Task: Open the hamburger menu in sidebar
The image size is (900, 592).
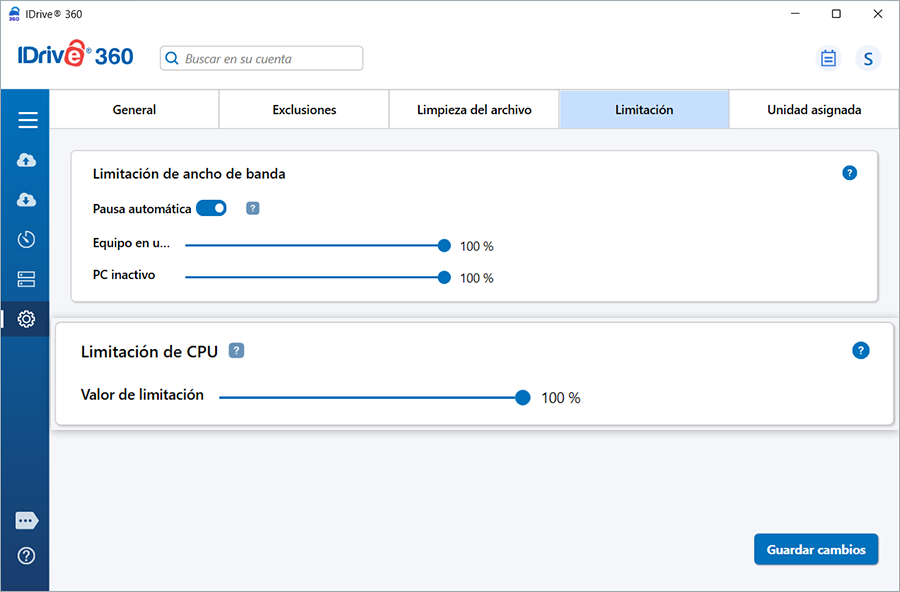Action: click(x=27, y=120)
